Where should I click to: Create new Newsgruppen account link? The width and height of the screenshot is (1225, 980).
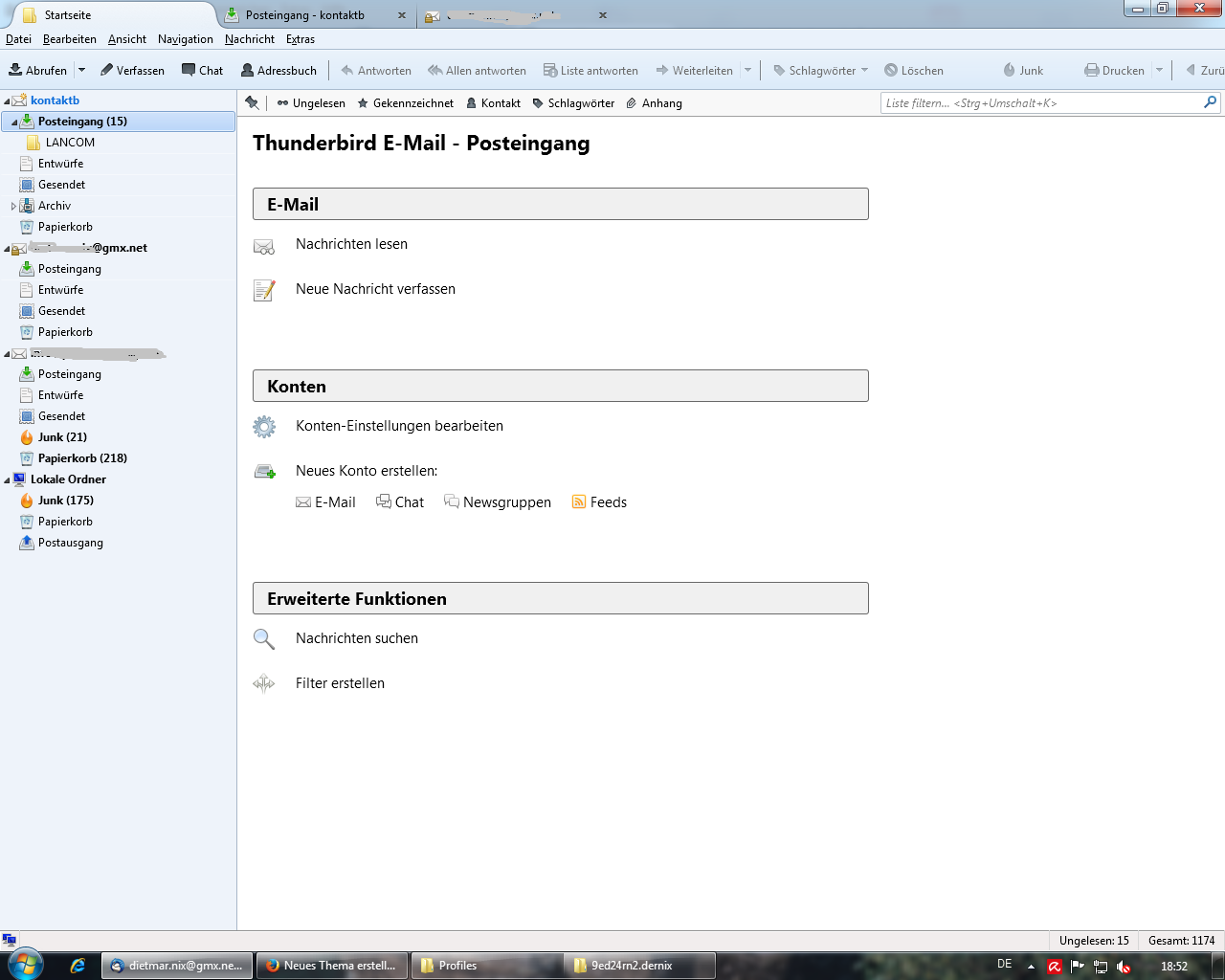(498, 502)
